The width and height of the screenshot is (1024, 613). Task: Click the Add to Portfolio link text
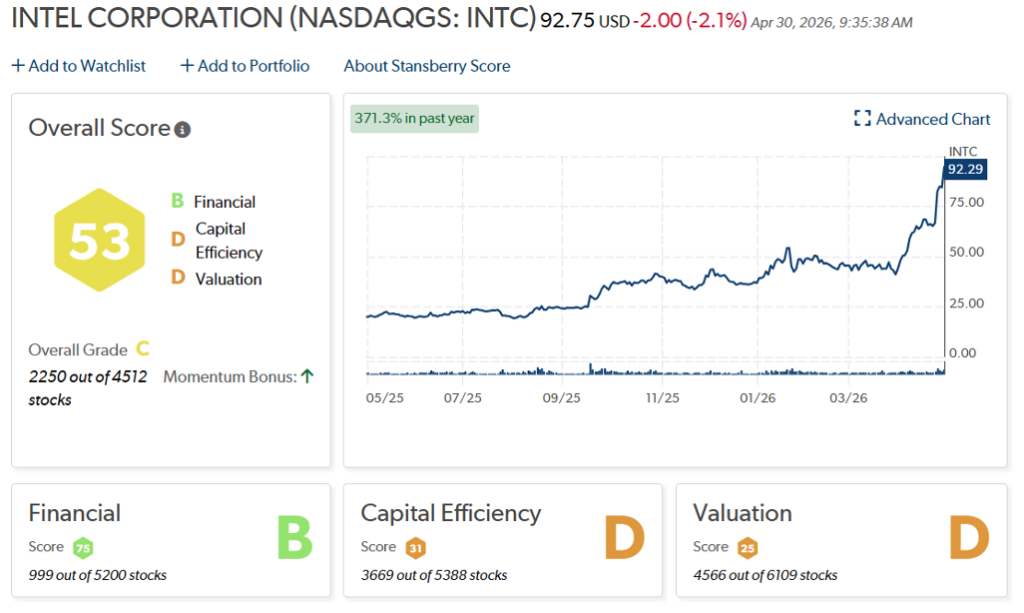pos(253,66)
